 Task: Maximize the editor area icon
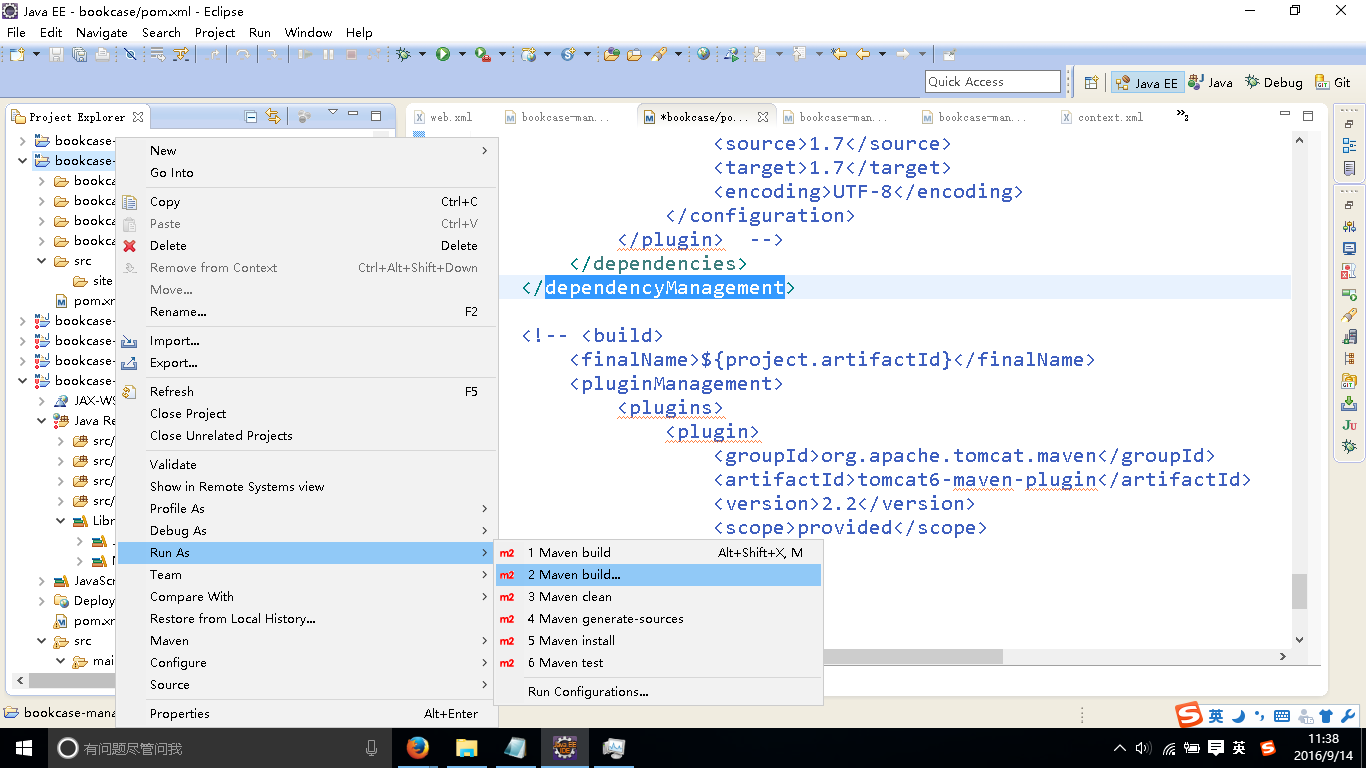click(1307, 116)
